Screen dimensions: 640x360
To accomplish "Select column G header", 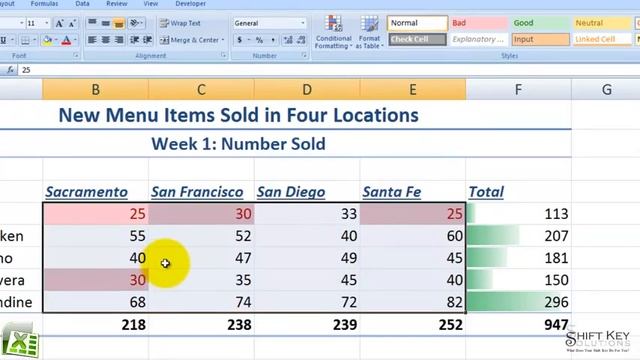I will [x=606, y=89].
